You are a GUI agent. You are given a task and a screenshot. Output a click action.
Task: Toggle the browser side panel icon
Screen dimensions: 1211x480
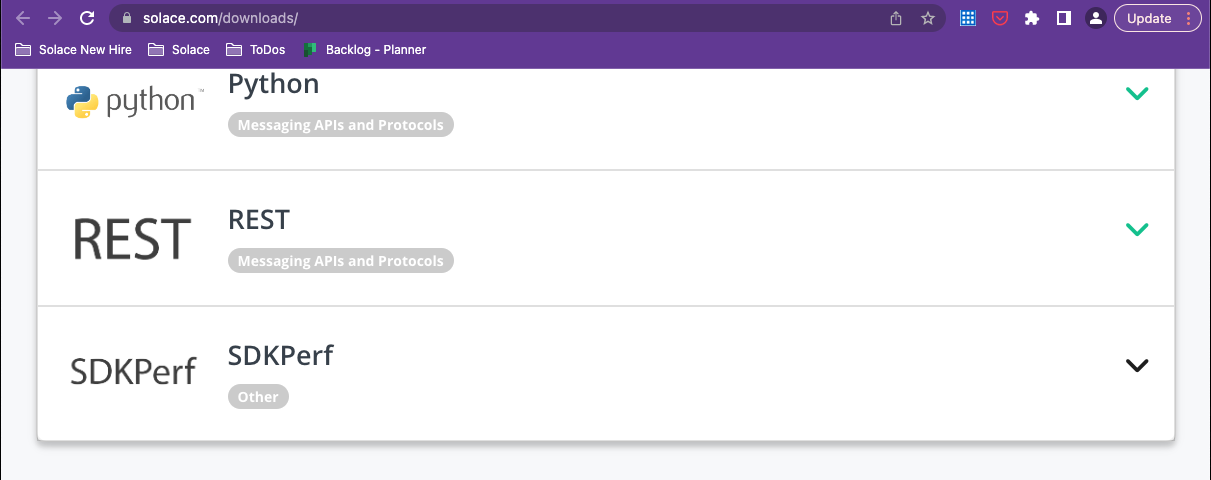1064,18
